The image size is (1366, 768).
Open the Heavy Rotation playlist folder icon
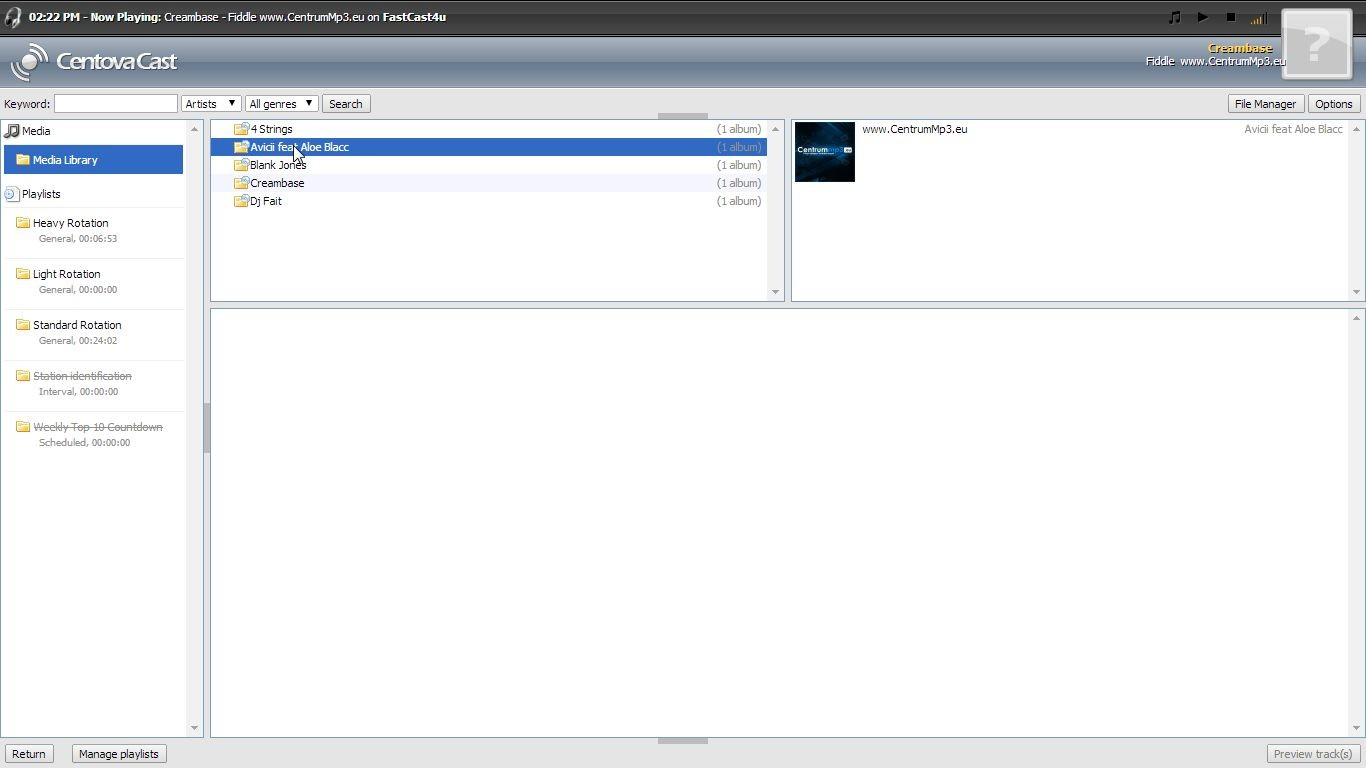pyautogui.click(x=23, y=223)
